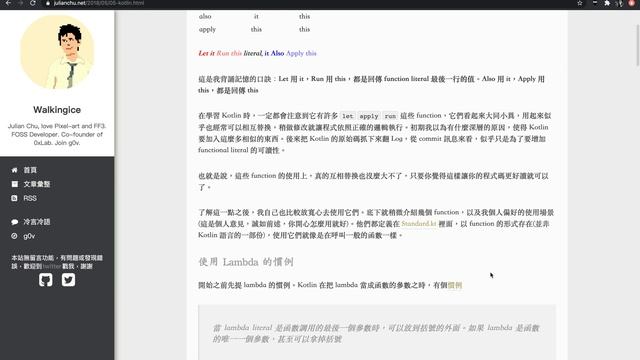Click the 'also' table row cell
The width and height of the screenshot is (640, 360).
(205, 16)
